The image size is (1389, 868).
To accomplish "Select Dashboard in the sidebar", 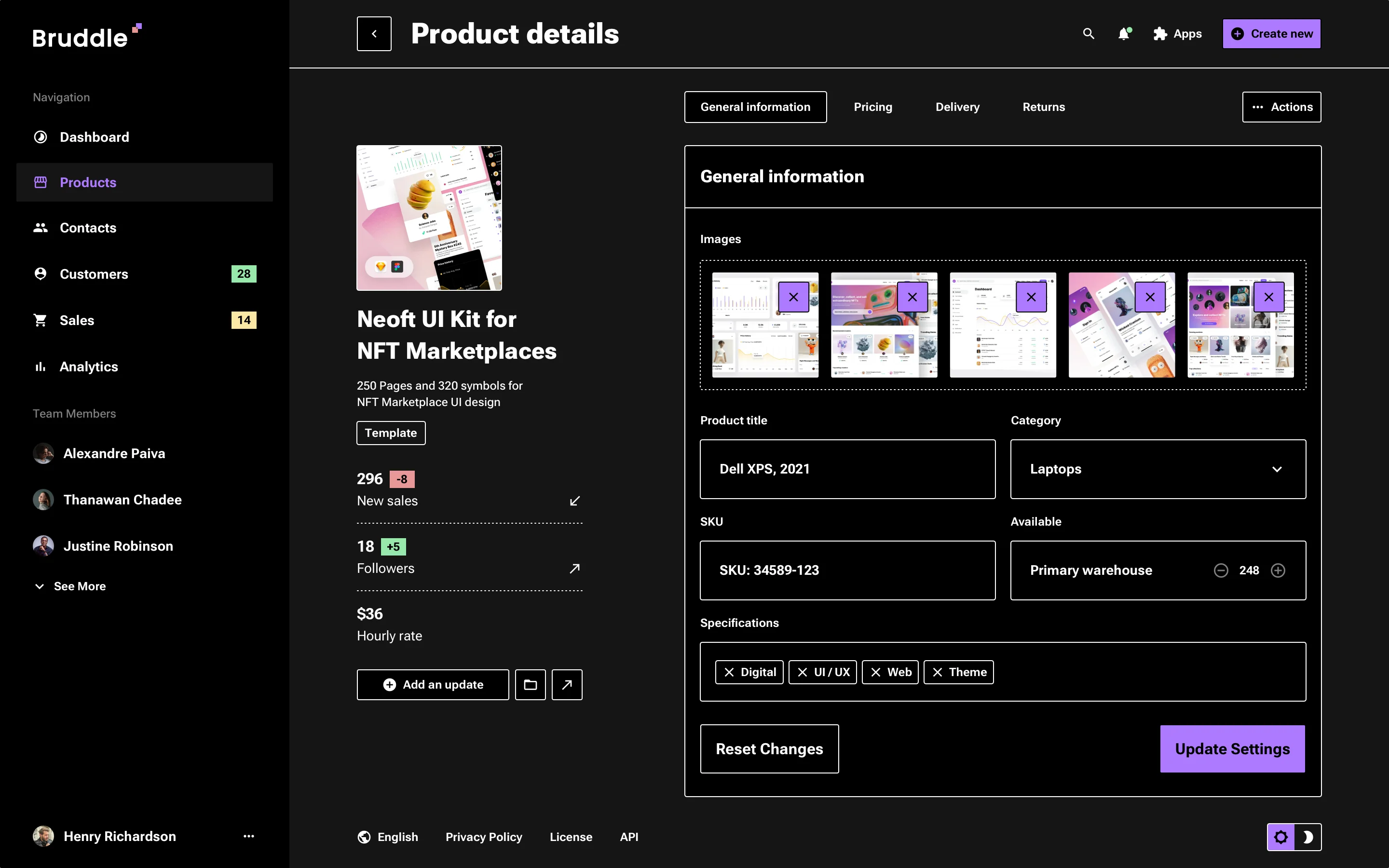I will coord(94,136).
